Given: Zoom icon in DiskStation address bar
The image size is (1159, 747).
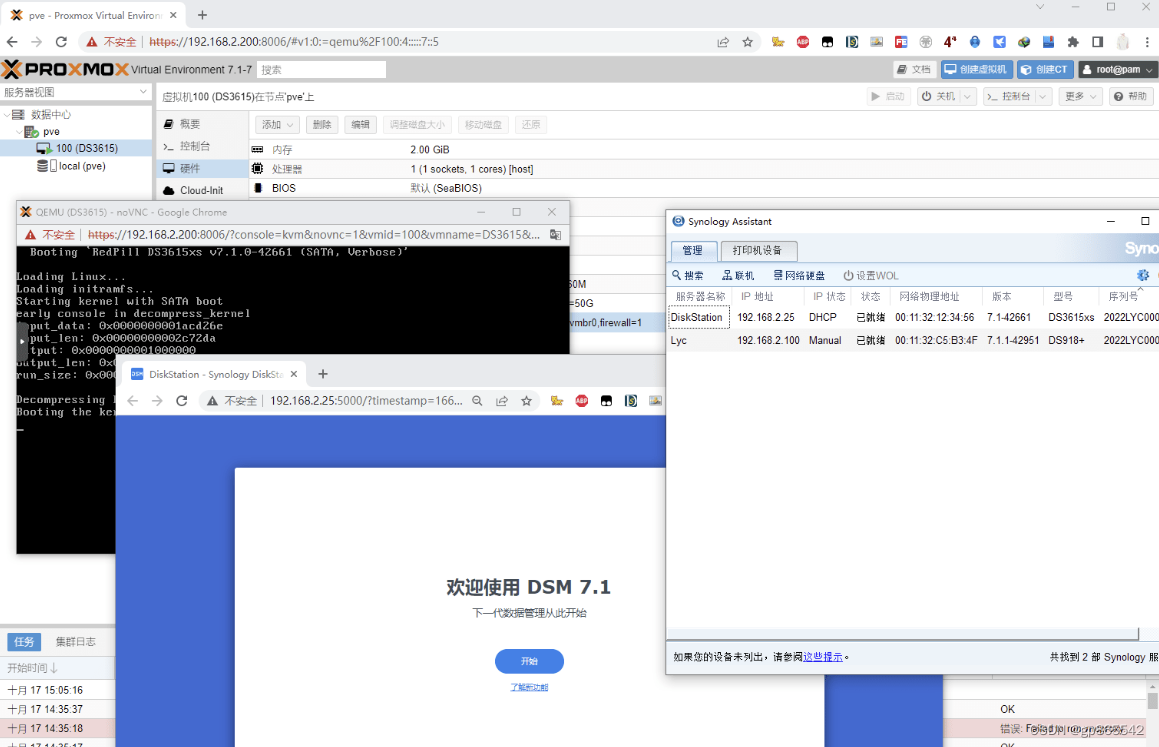Looking at the screenshot, I should pos(477,400).
